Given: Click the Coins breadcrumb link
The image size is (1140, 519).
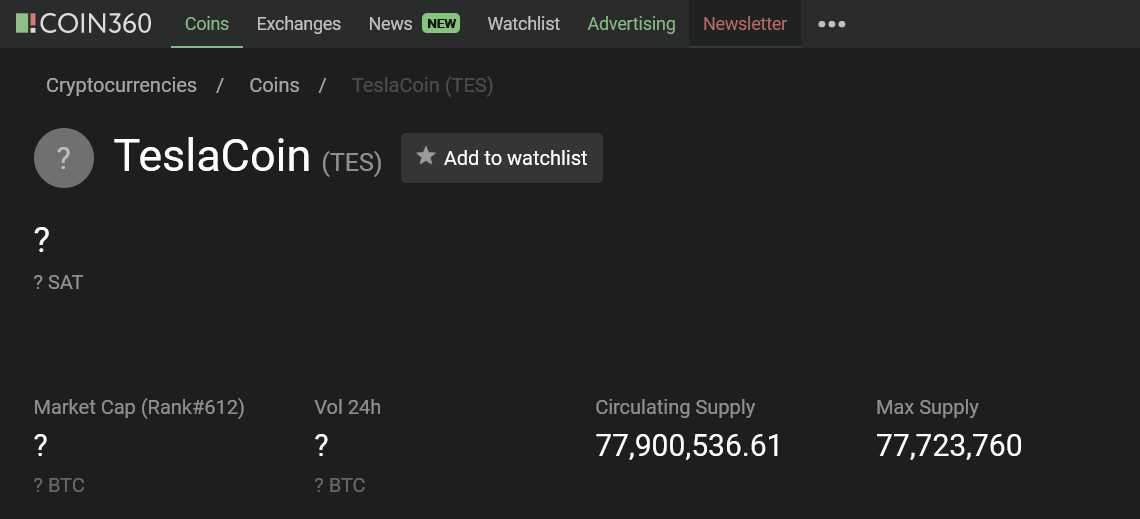Looking at the screenshot, I should tap(274, 85).
